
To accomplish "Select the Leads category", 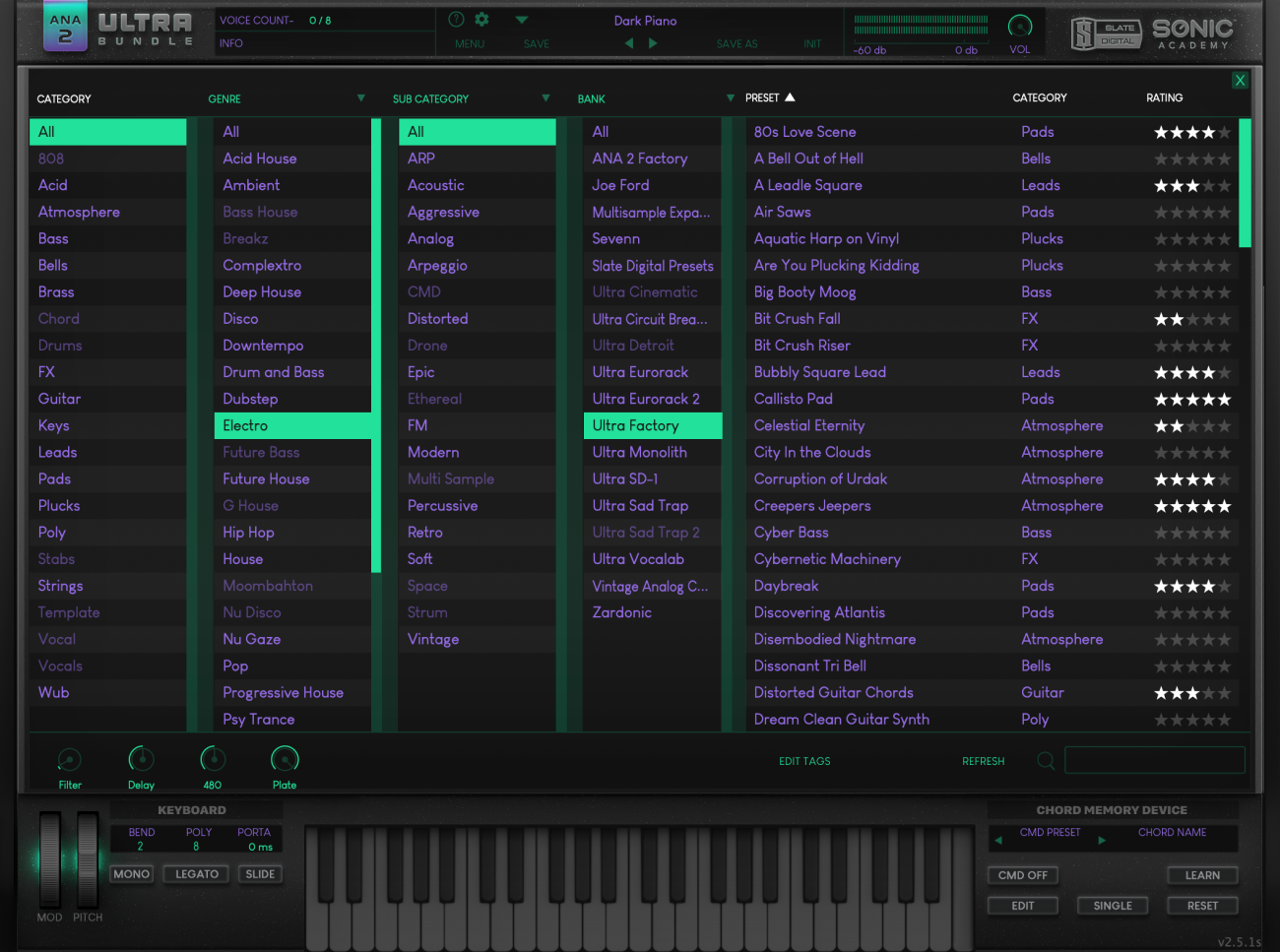I will (x=108, y=452).
